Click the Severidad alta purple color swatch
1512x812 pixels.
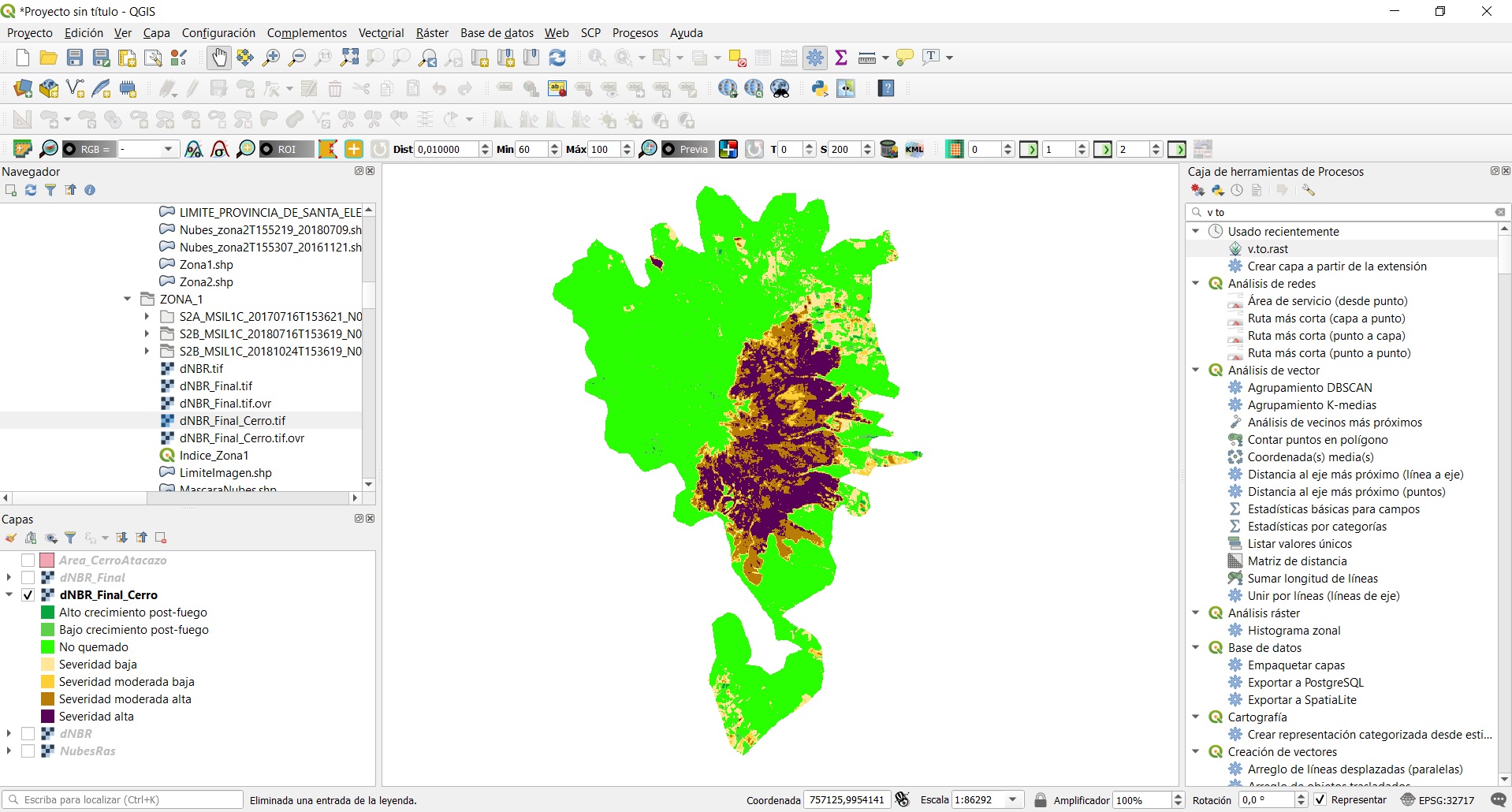point(47,717)
